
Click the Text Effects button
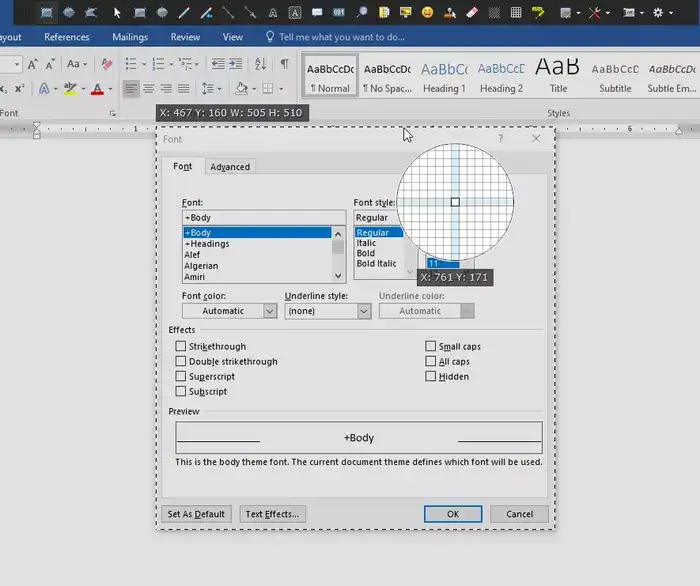[272, 514]
